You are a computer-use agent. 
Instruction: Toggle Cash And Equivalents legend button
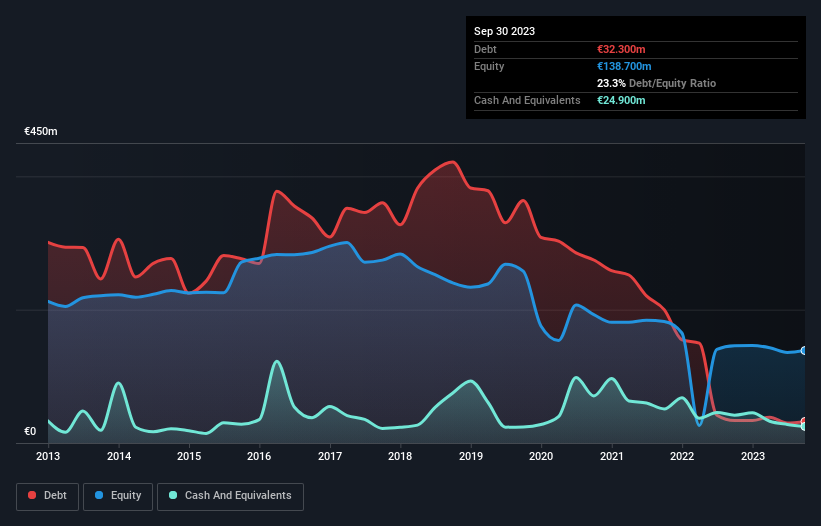coord(230,496)
